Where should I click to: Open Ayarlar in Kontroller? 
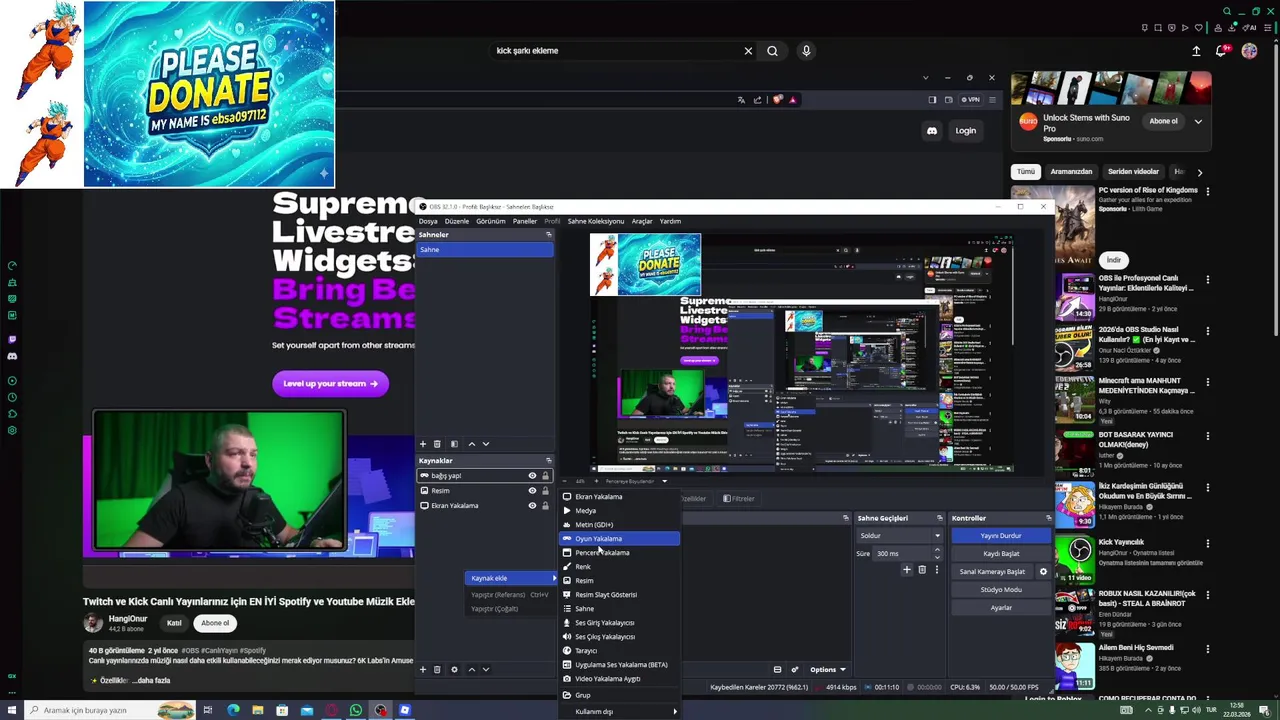[x=1001, y=608]
